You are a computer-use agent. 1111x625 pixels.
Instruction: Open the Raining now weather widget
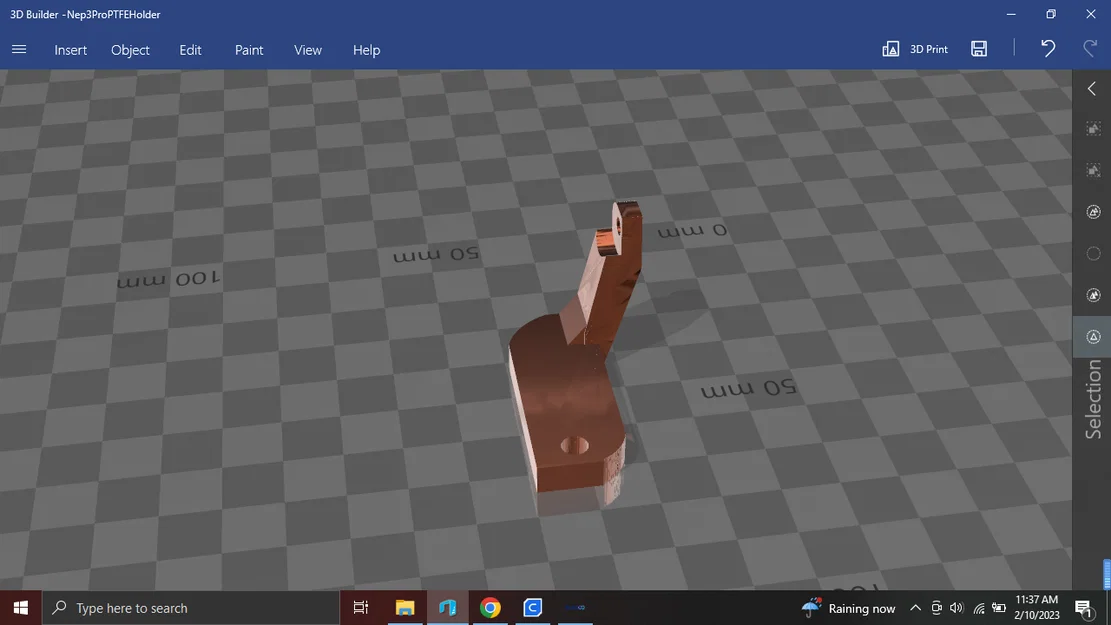tap(849, 608)
